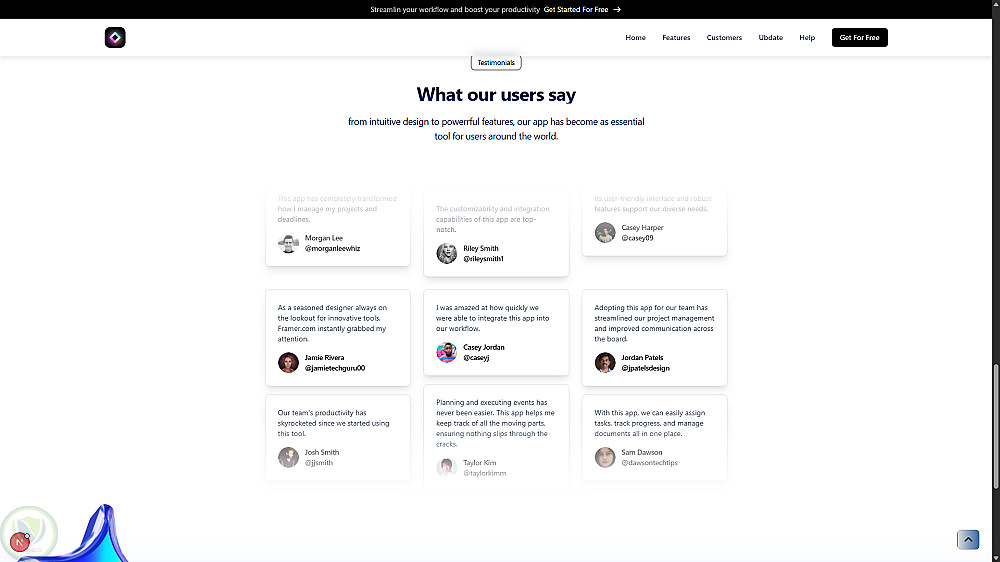The width and height of the screenshot is (1000, 562).
Task: Click Riley Smith's profile picture
Action: pos(447,253)
